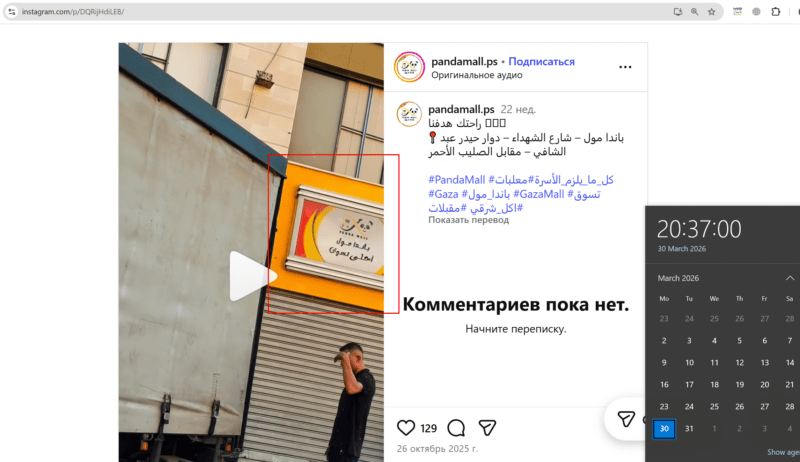
Task: Open the browser extensions puzzle icon
Action: tap(776, 11)
